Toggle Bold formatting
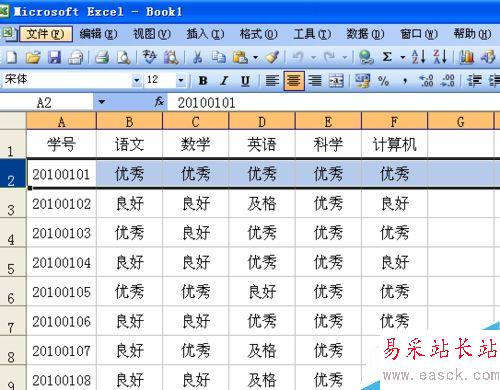This screenshot has height=390, width=500. [203, 81]
